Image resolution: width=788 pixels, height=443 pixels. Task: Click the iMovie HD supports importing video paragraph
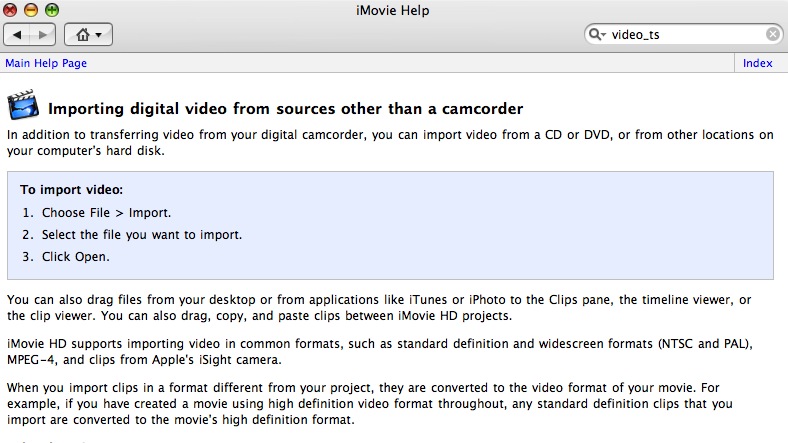[380, 352]
